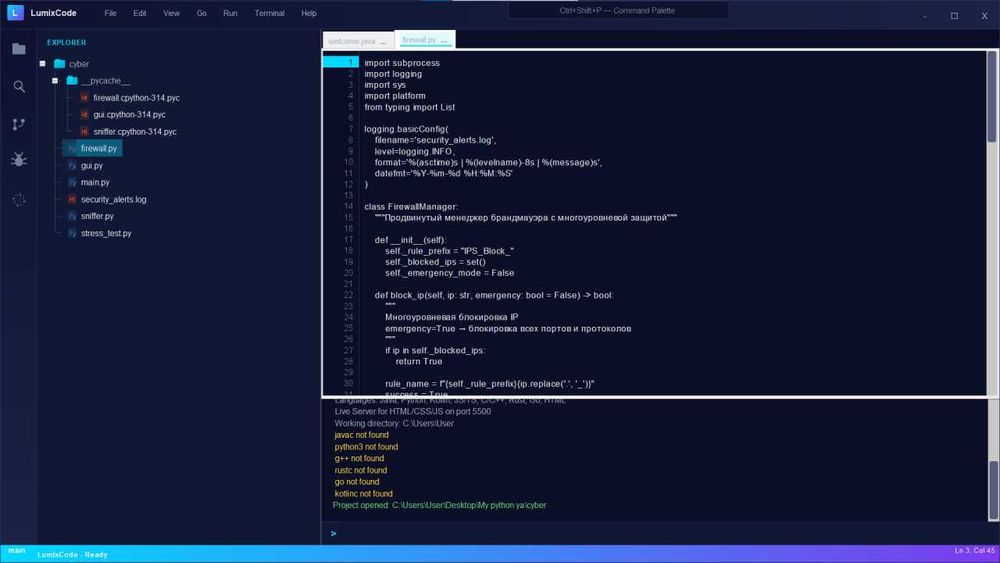Click the dotted circle extensions icon in sidebar

tap(18, 200)
